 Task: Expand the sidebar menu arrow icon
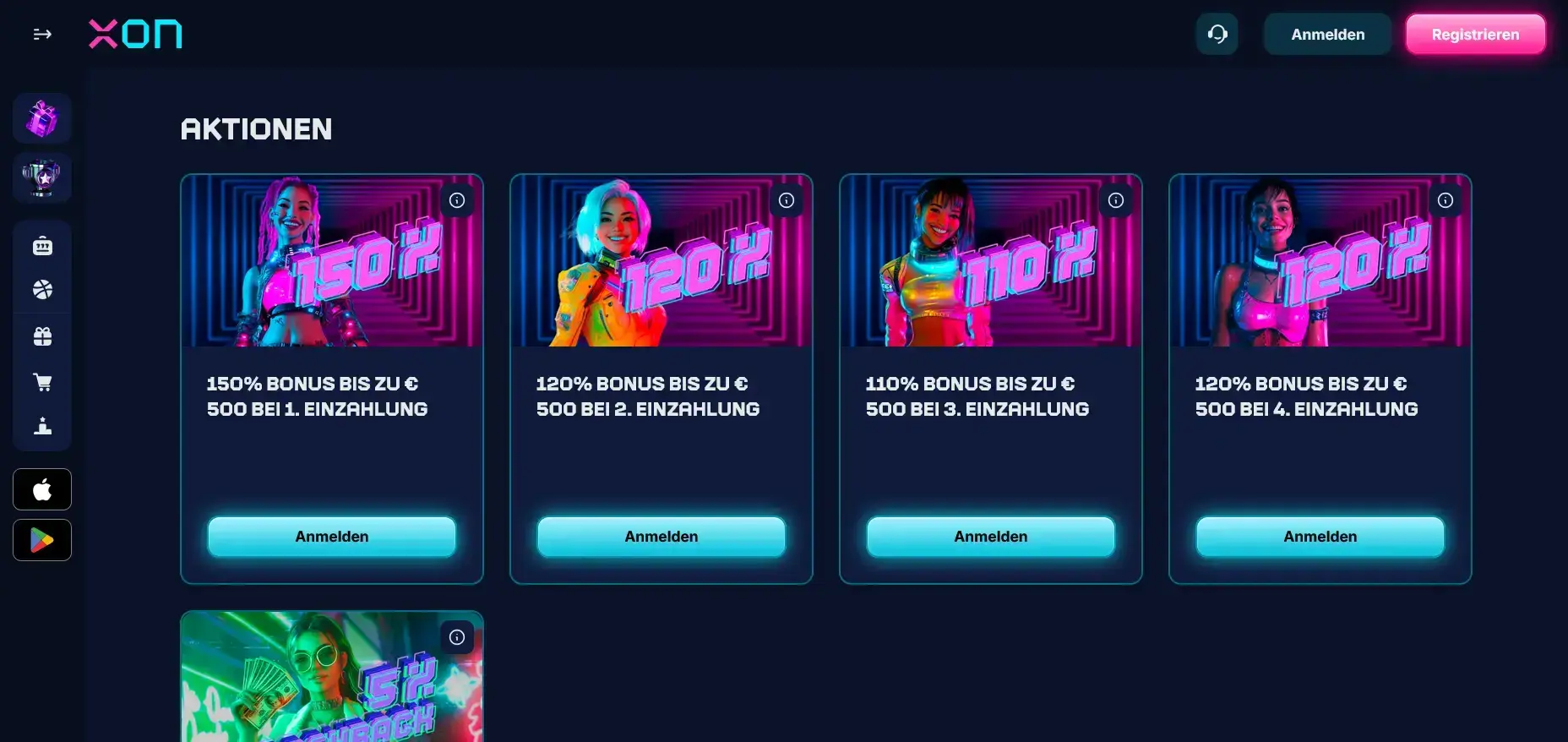pos(42,35)
